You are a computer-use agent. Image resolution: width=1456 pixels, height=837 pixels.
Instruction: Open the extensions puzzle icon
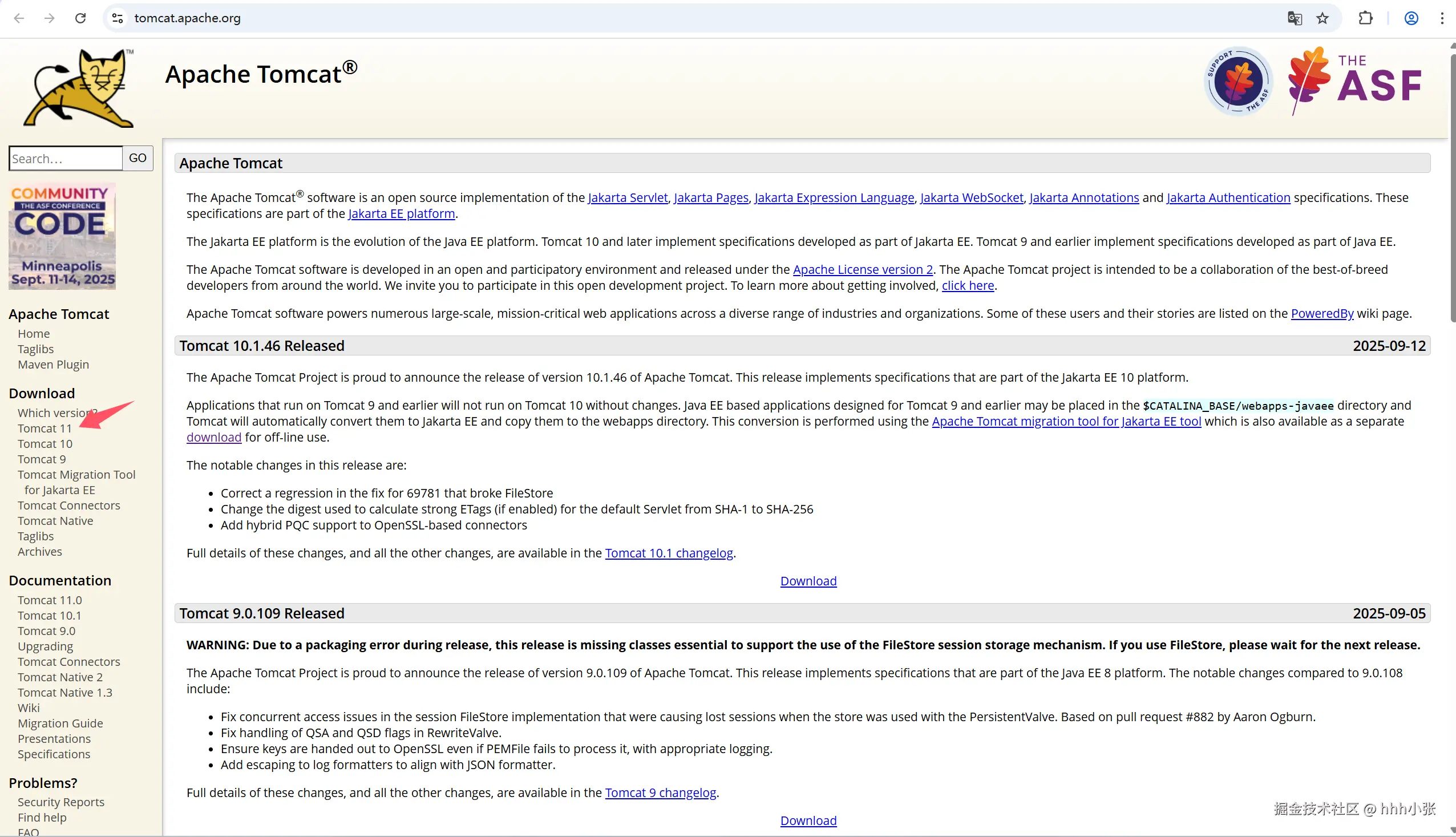click(1366, 18)
